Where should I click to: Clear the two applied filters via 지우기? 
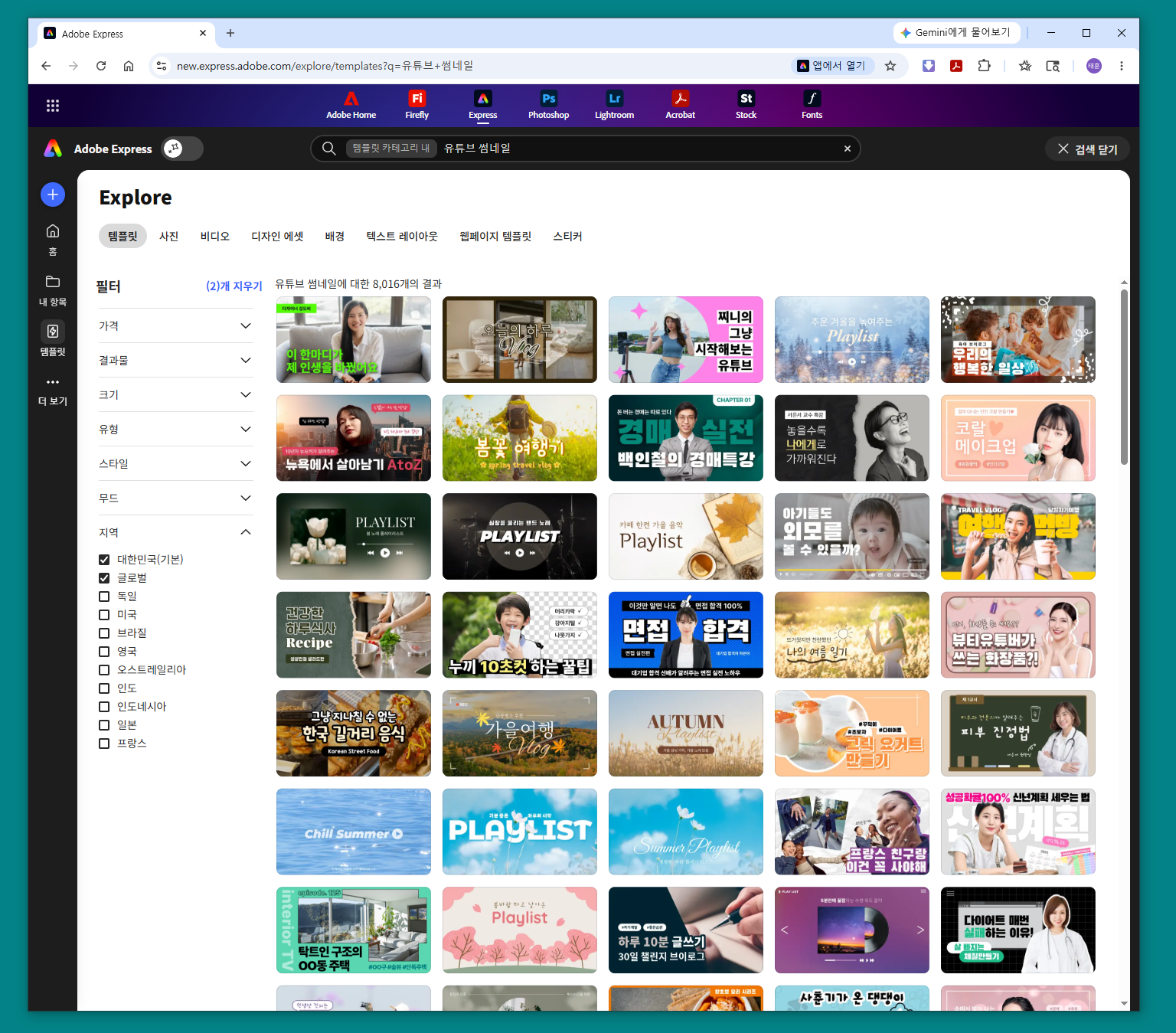(x=234, y=286)
